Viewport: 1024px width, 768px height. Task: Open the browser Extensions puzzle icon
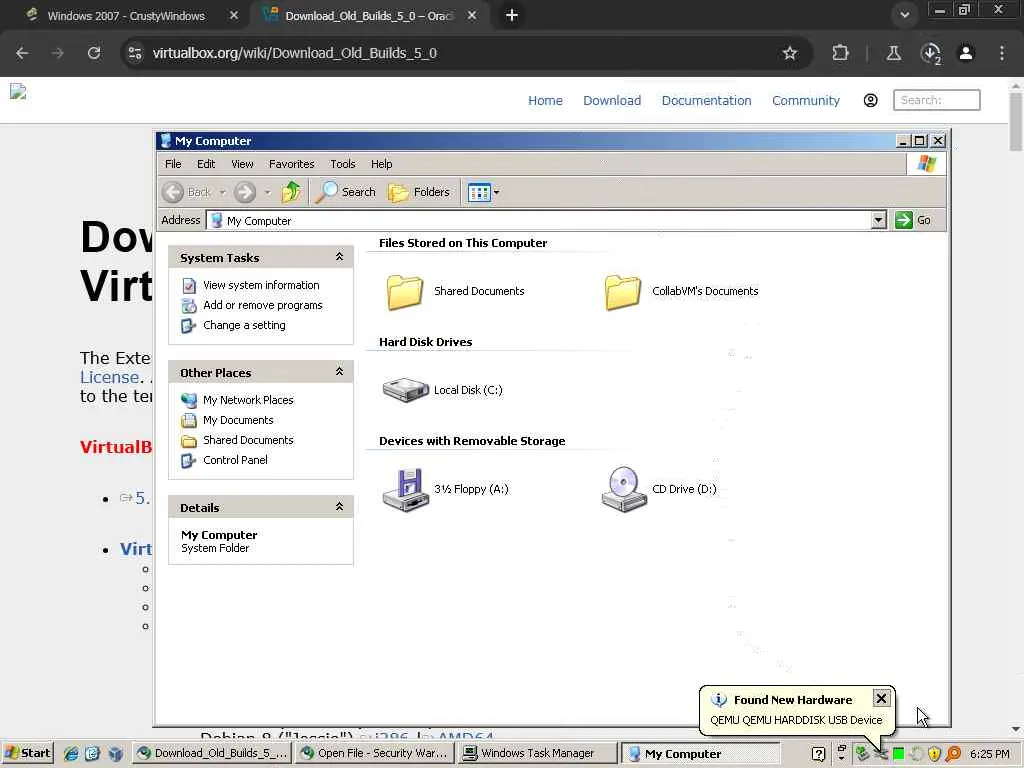pyautogui.click(x=840, y=53)
